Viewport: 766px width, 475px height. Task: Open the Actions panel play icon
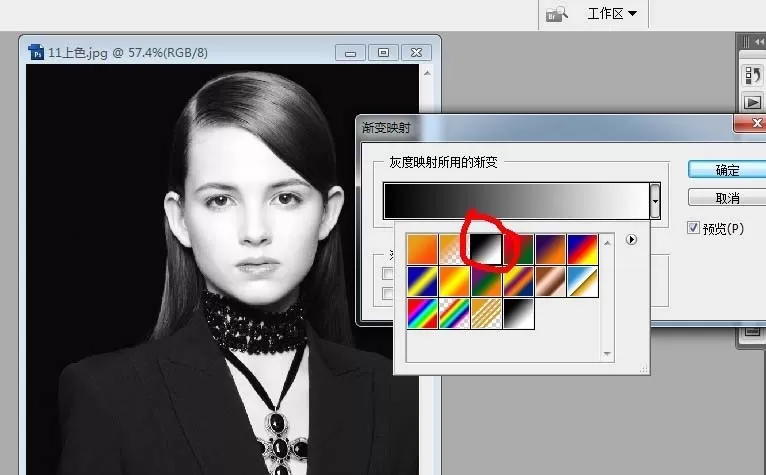point(753,103)
